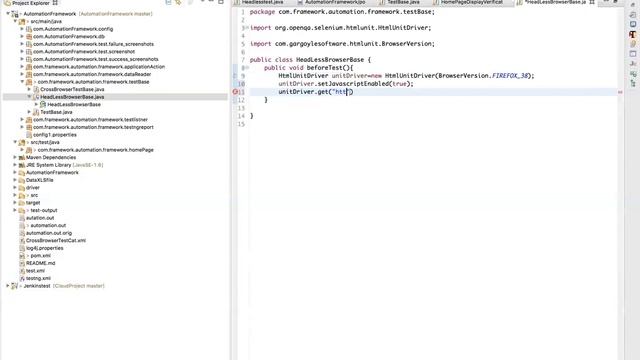The image size is (640, 360).
Task: Collapse the import block fold on line 3
Action: (x=247, y=28)
